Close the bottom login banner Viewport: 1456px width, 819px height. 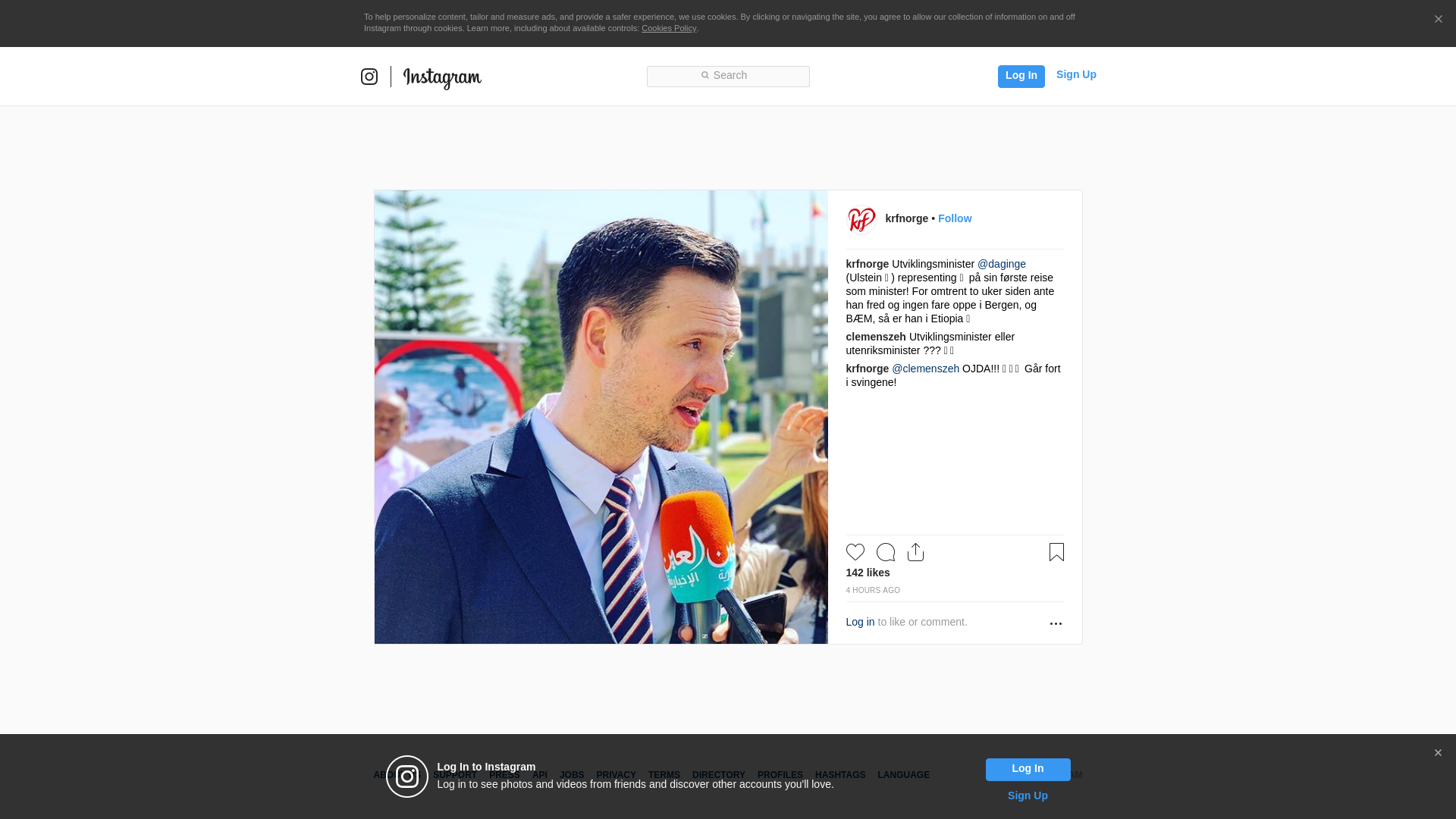click(1438, 753)
